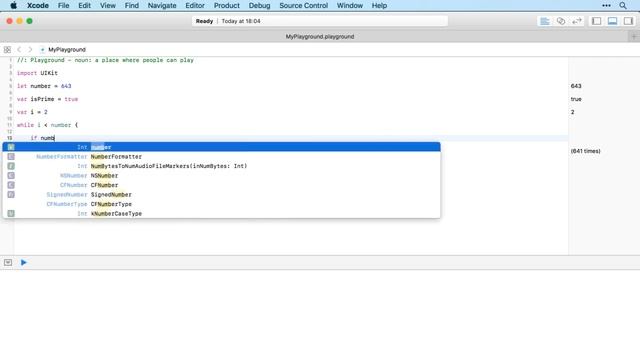Click the Playground comment on line 1
Viewport: 640px width, 360px height.
point(105,60)
